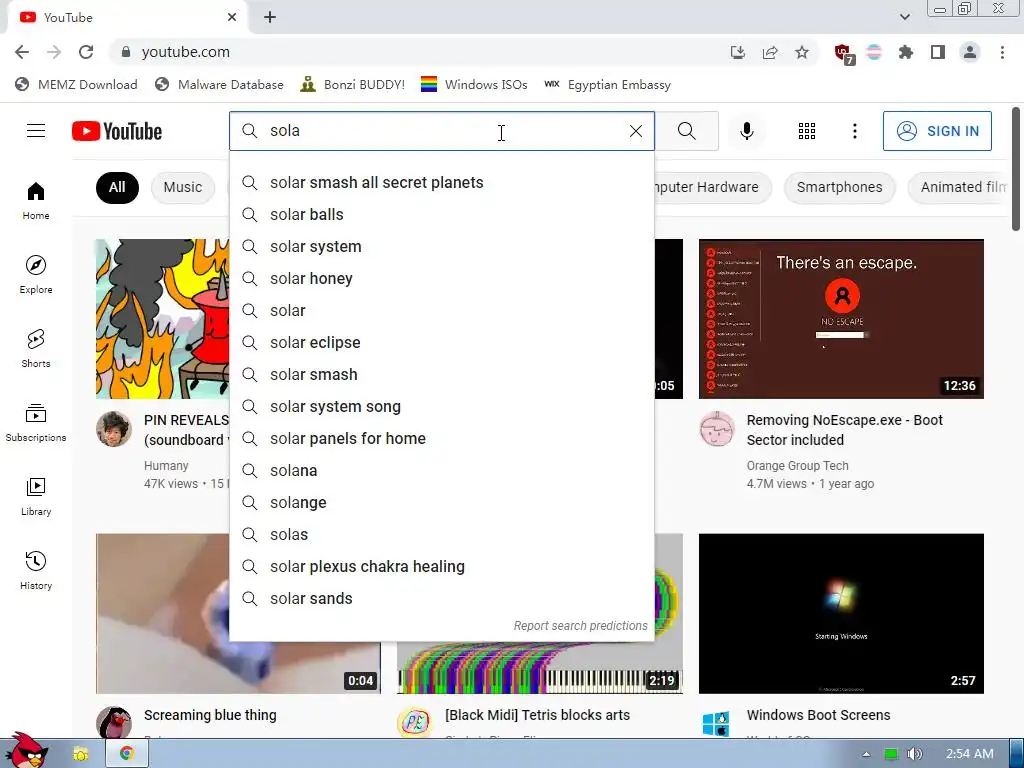Go to Home in the sidebar
Viewport: 1024px width, 768px height.
click(36, 201)
